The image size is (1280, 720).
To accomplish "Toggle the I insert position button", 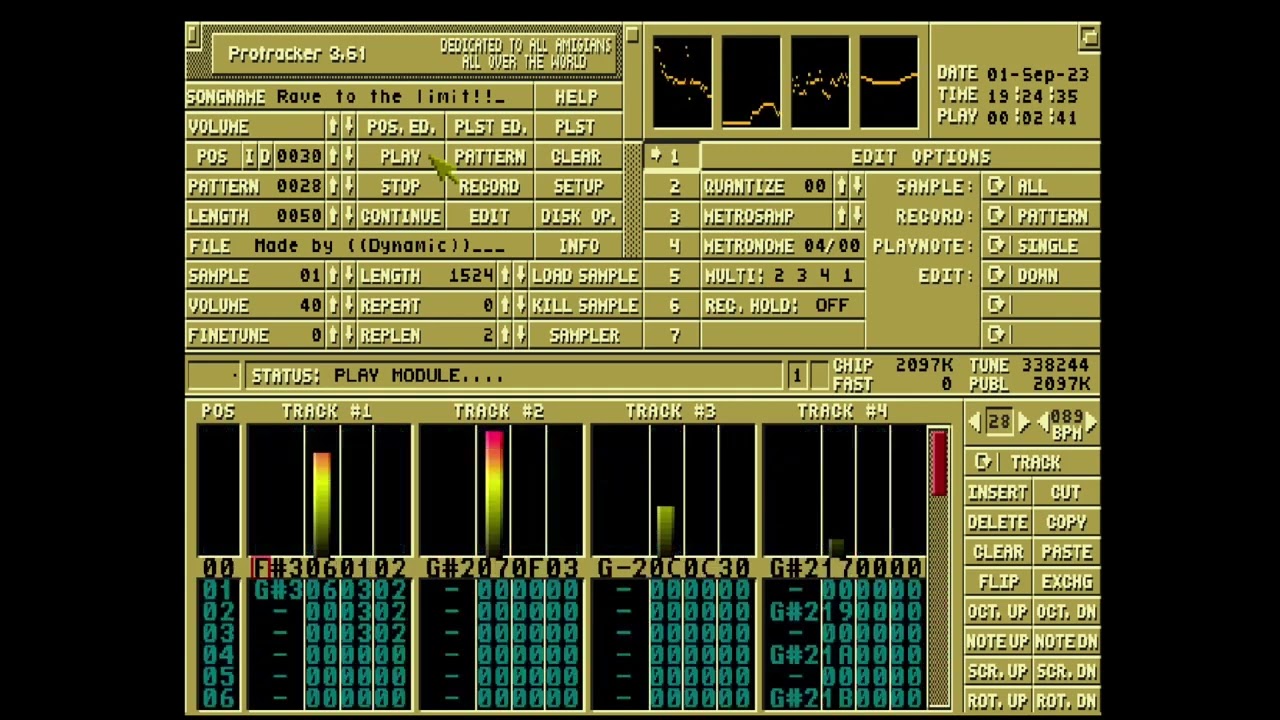I will pos(250,157).
